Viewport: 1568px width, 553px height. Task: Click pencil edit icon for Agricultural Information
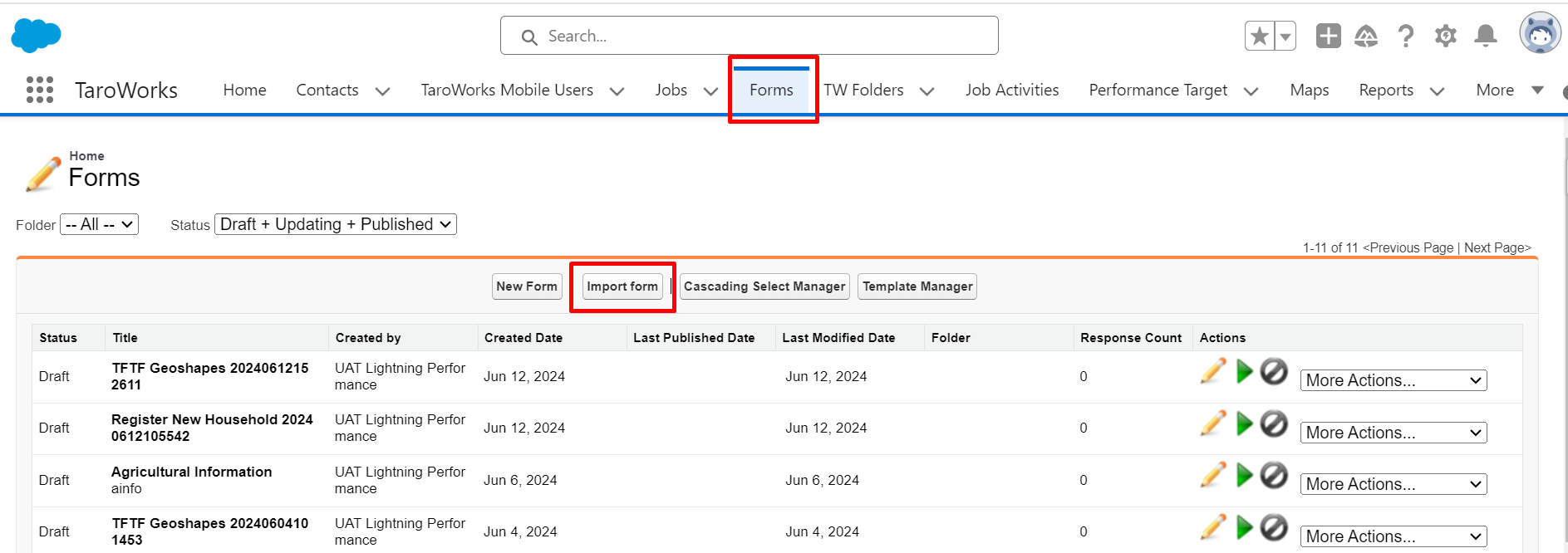coord(1212,475)
